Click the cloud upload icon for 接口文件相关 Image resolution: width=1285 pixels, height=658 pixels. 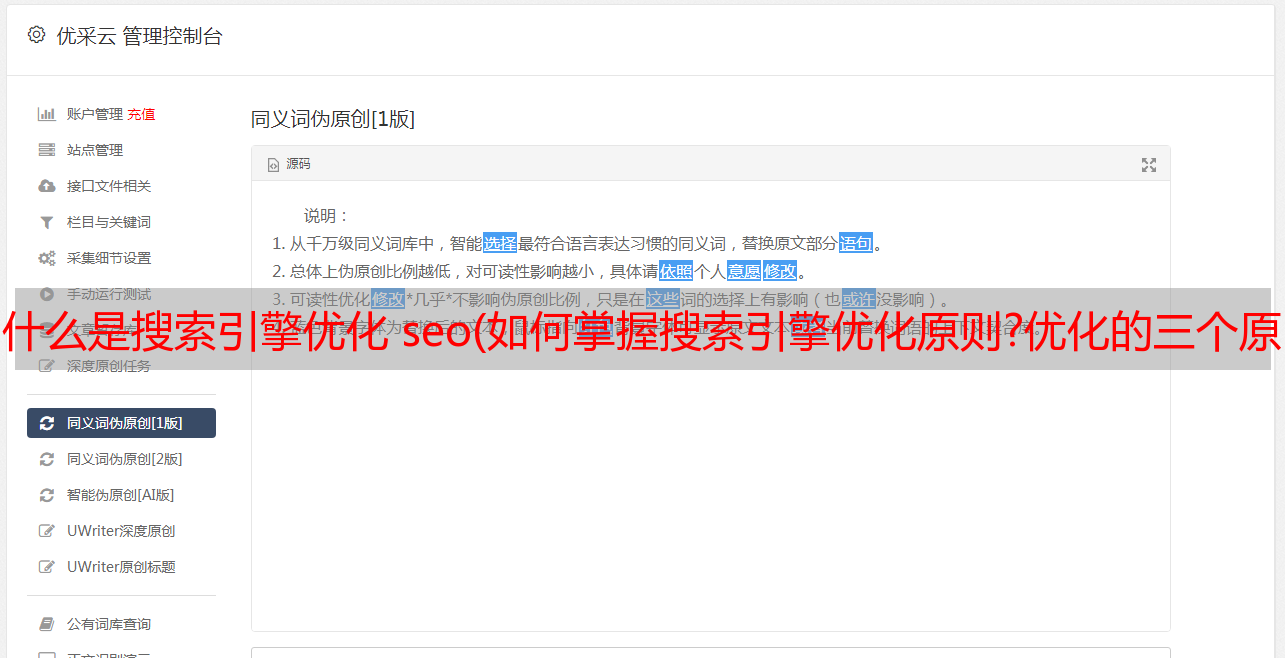pos(46,186)
